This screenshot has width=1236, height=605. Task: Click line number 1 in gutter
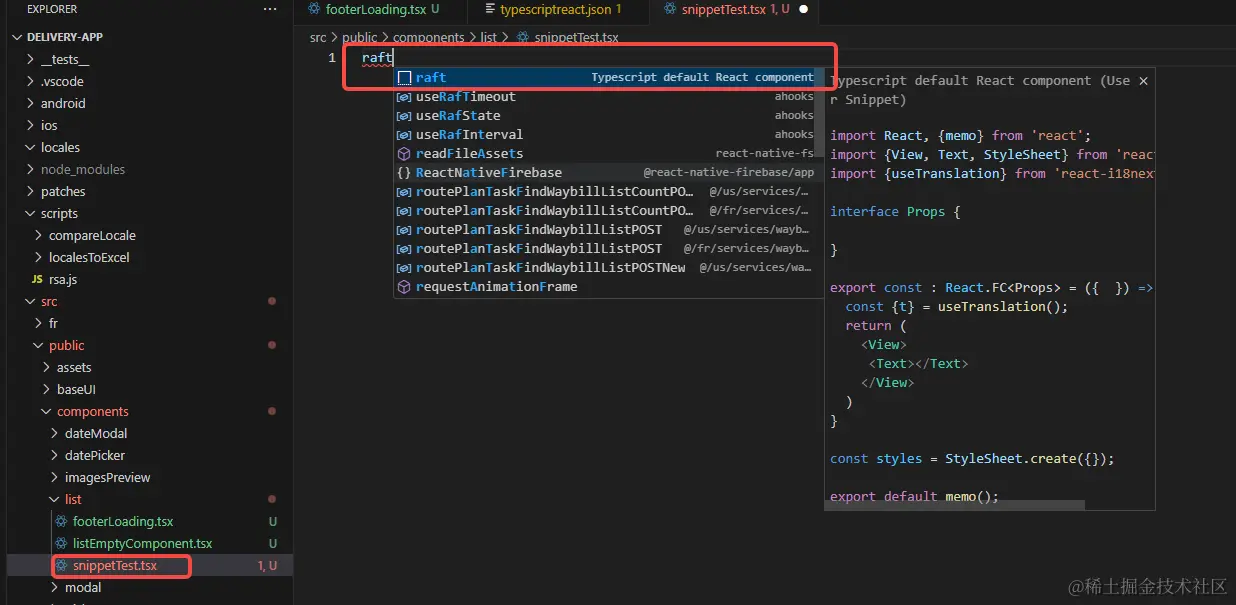click(332, 58)
